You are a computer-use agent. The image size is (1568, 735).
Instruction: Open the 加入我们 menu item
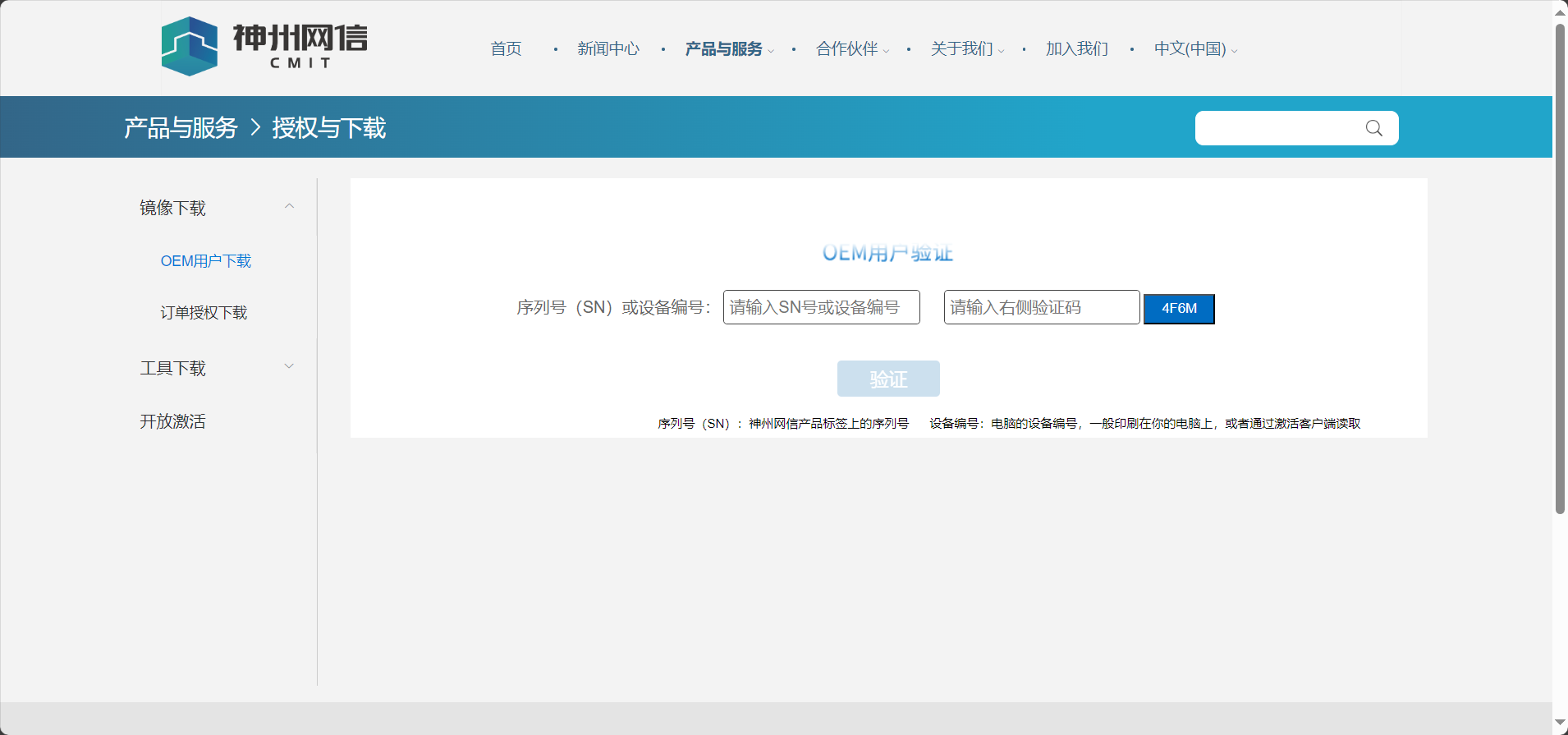[x=1077, y=49]
